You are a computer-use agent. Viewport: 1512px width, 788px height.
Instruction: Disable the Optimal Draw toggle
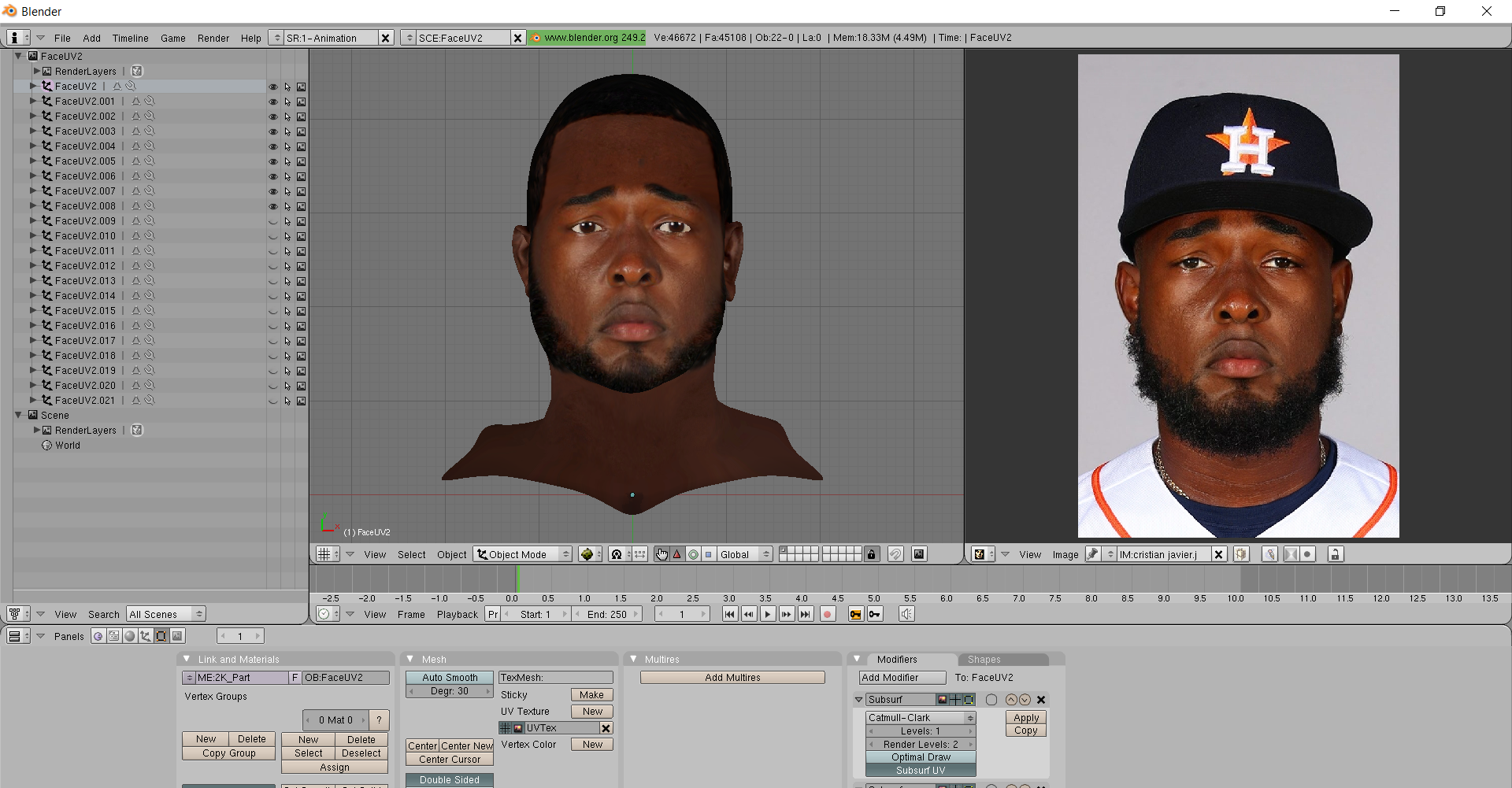pos(921,757)
